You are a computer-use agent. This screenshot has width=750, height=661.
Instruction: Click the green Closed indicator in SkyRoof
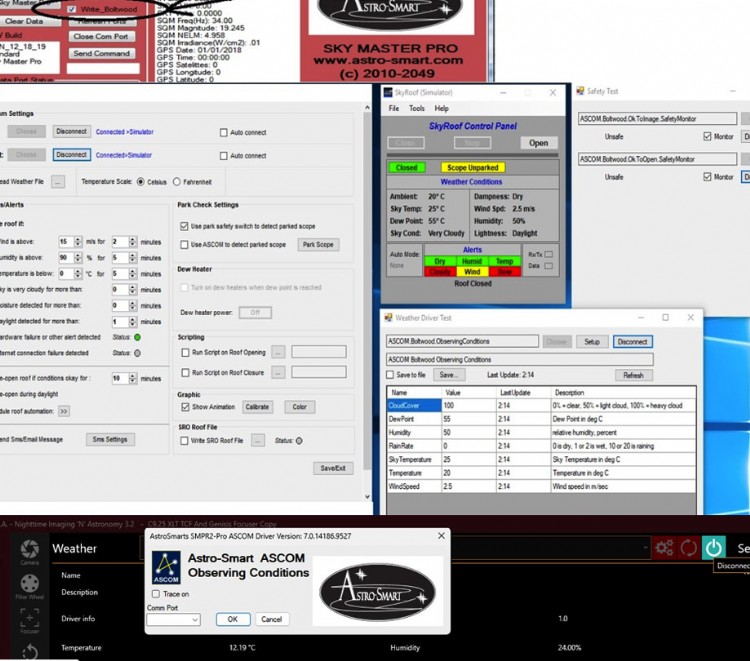tap(407, 167)
